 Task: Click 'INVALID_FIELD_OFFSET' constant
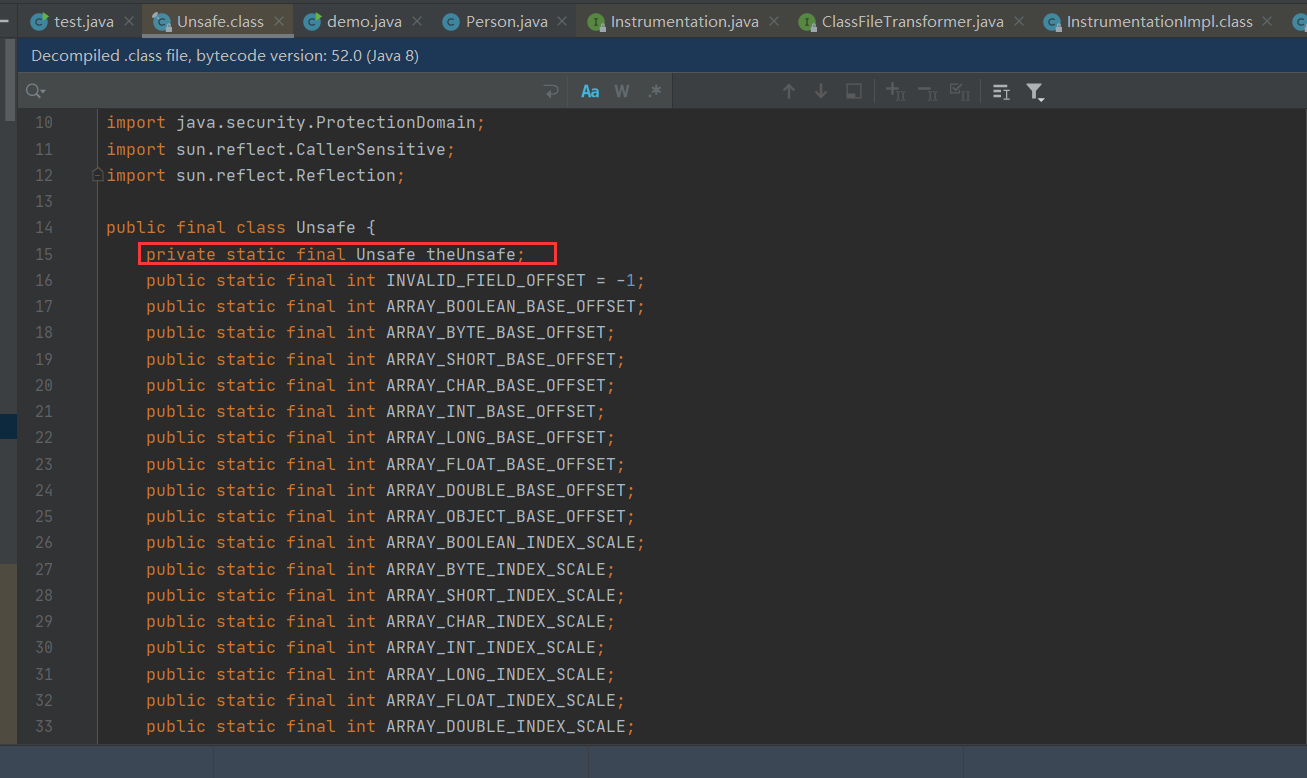coord(486,280)
